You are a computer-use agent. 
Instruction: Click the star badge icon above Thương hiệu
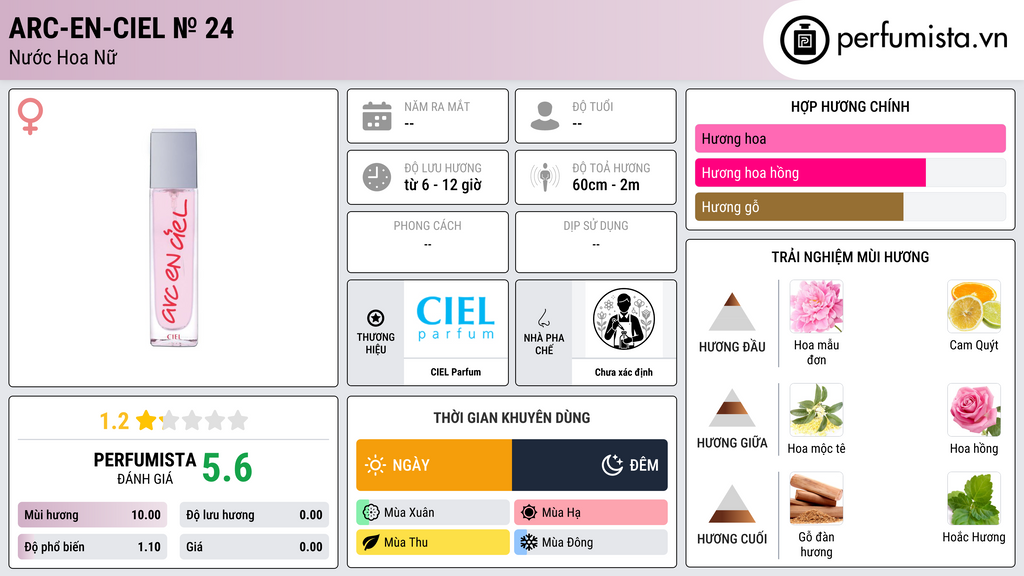376,318
